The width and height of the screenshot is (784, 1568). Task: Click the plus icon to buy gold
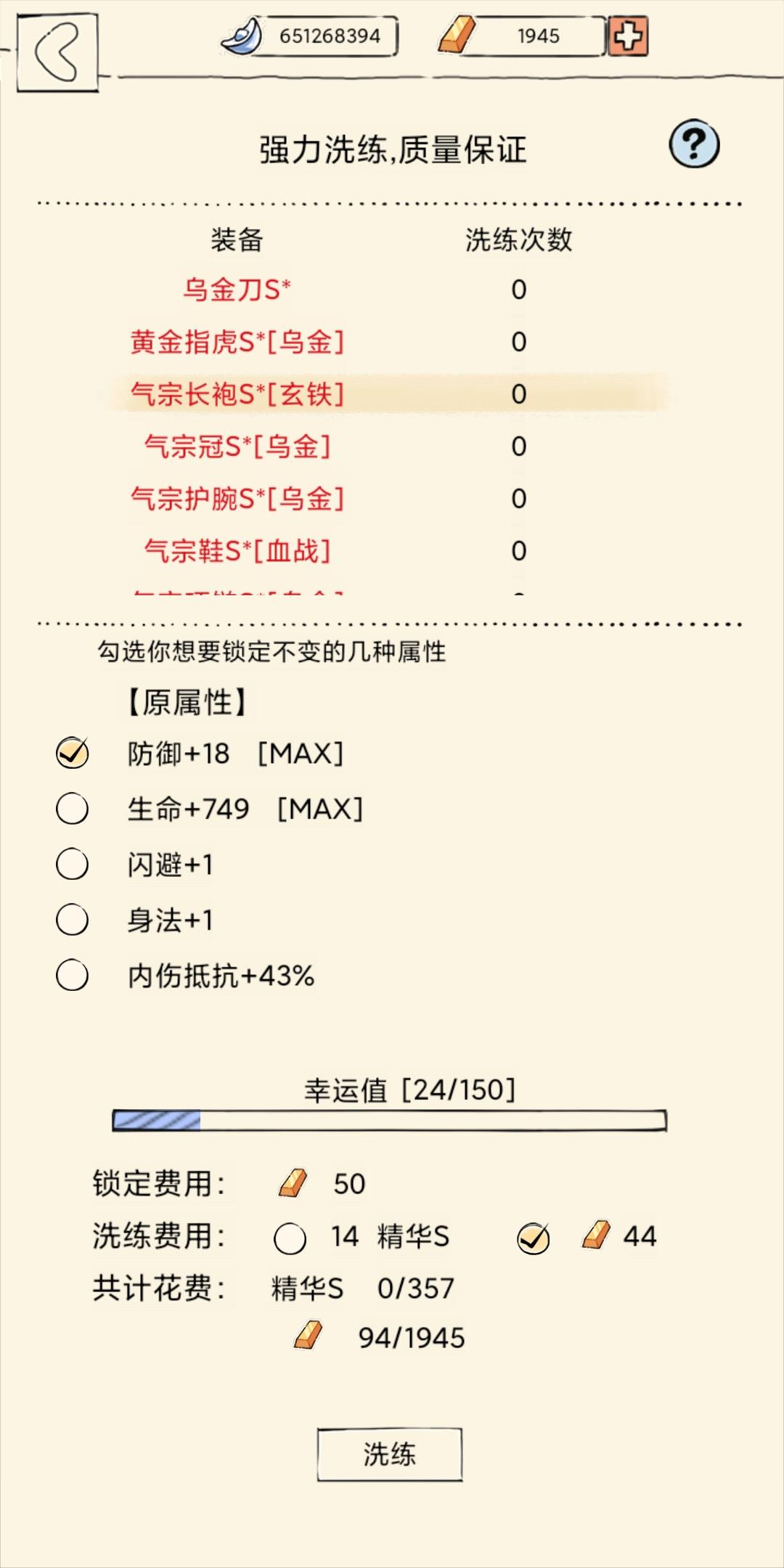click(x=630, y=35)
